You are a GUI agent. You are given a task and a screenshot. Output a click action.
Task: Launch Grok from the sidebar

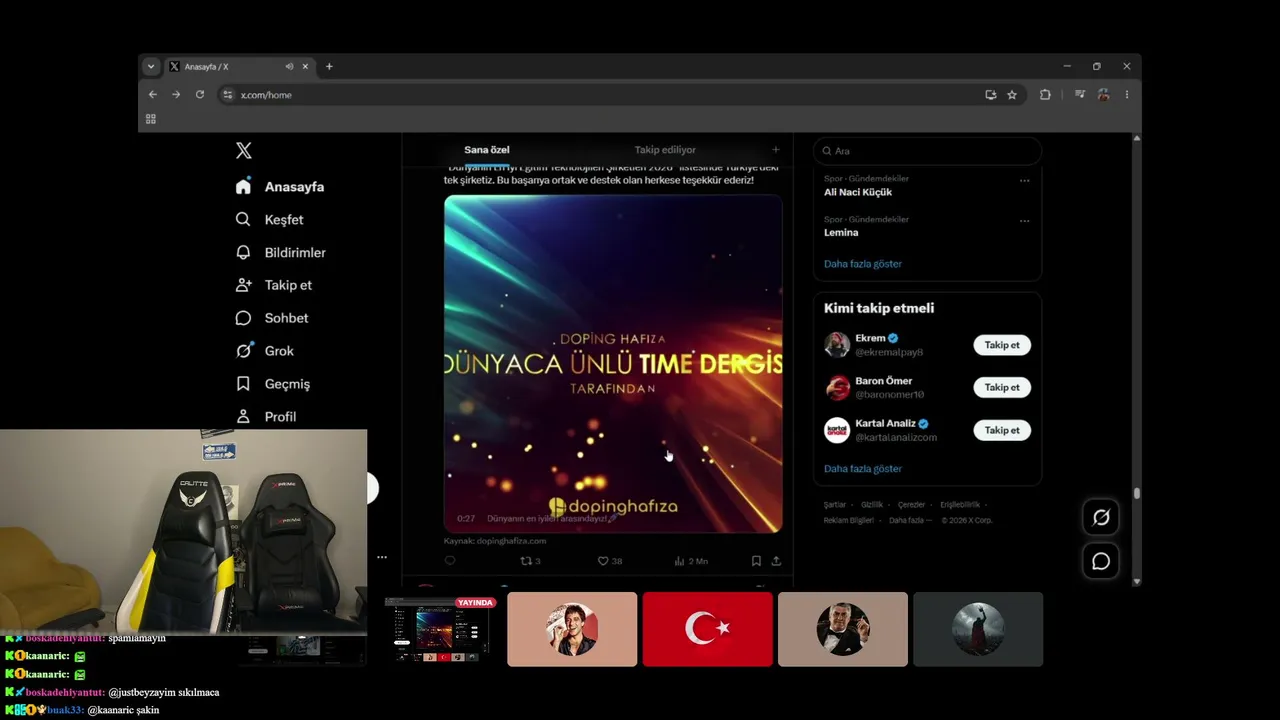(264, 351)
